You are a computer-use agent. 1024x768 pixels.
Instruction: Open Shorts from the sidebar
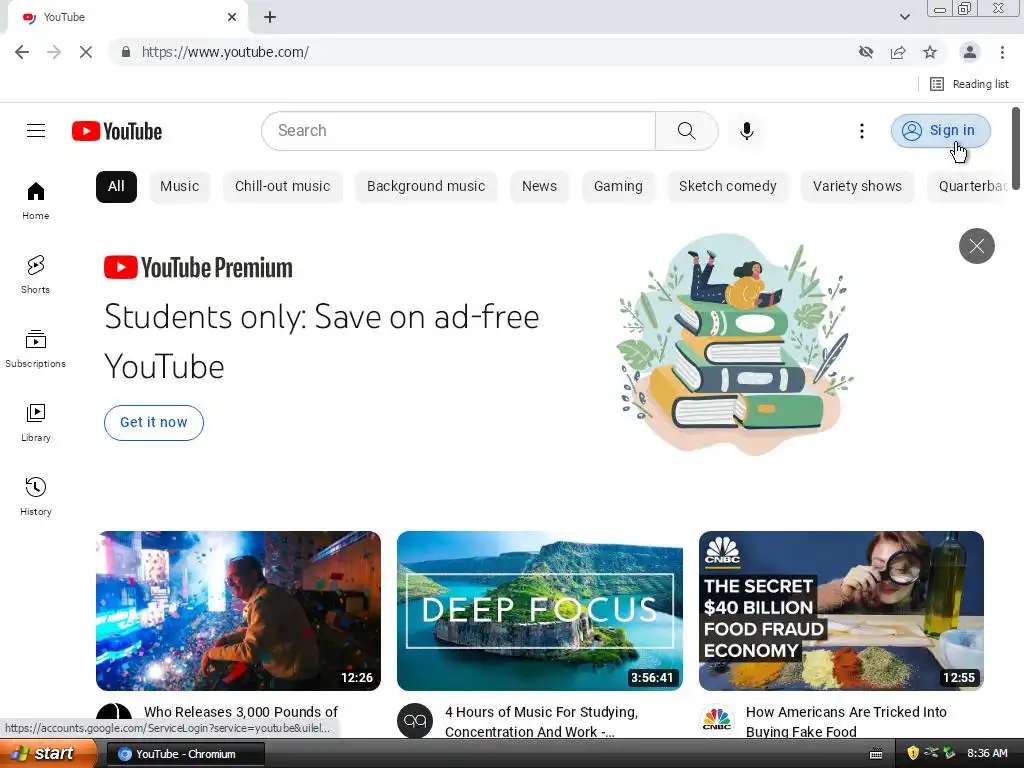tap(35, 274)
